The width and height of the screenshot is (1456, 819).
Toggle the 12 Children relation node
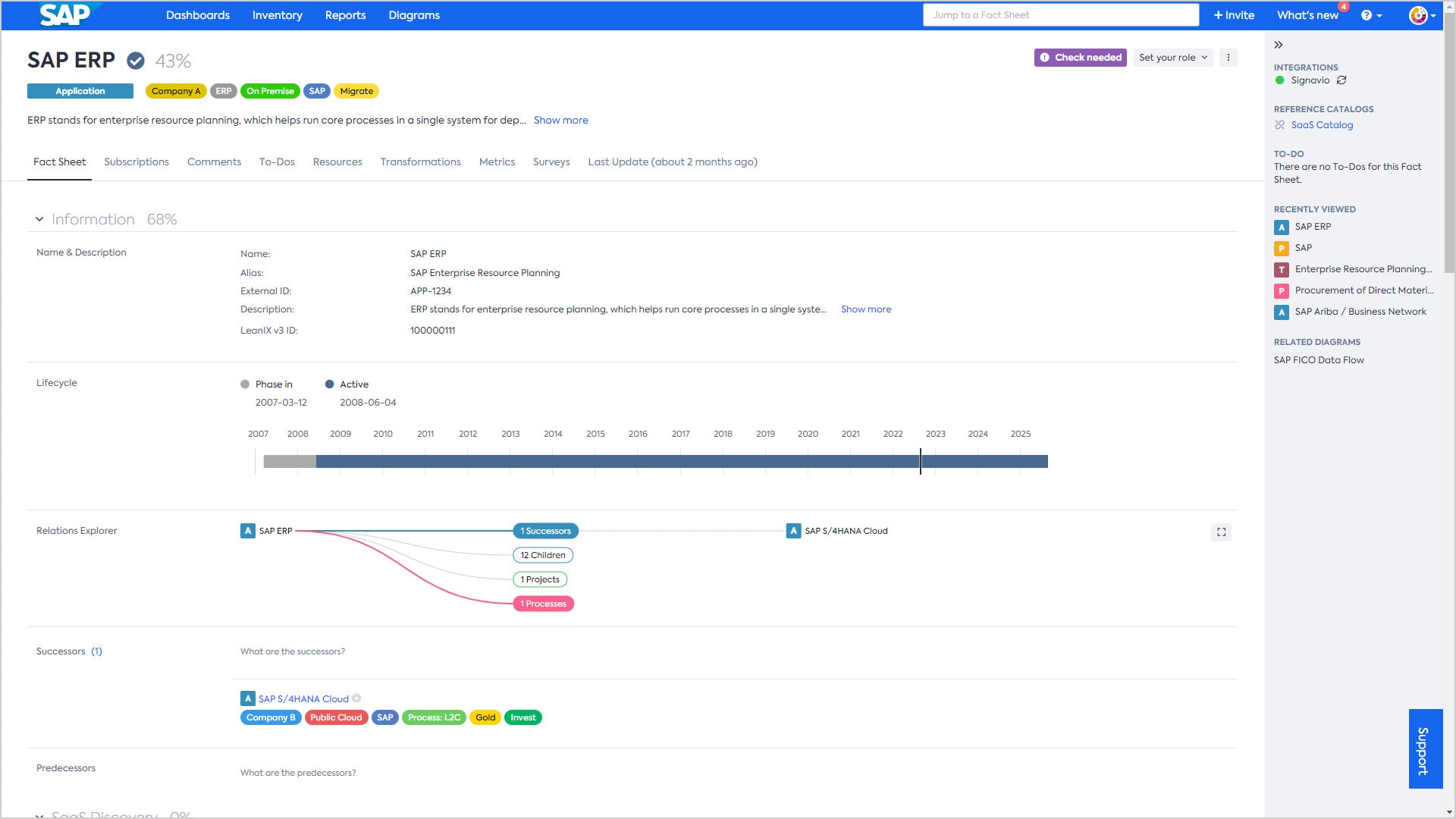pos(543,555)
